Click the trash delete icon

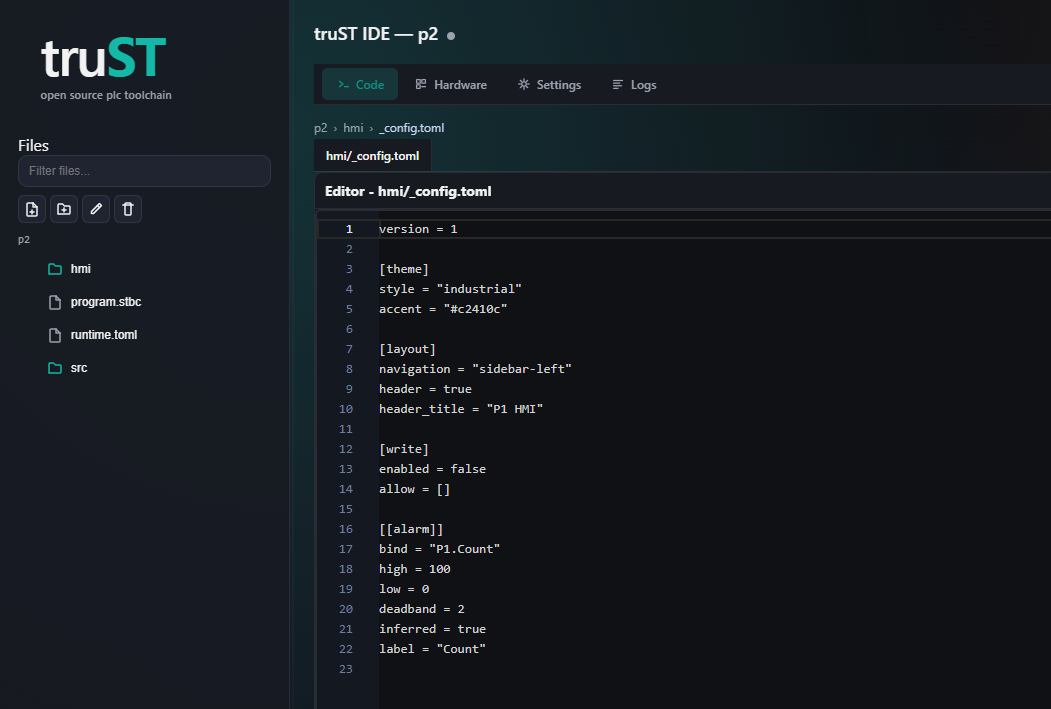click(128, 209)
